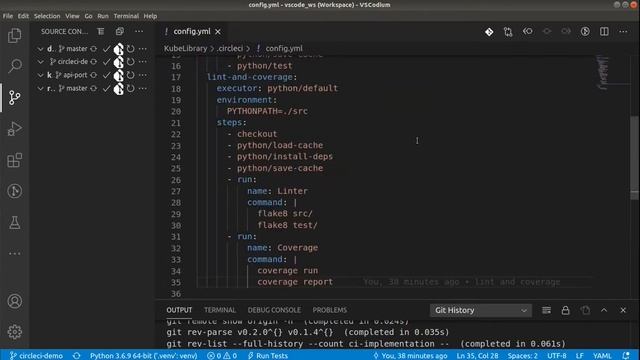Open the Accounts menu icon
This screenshot has width=640, height=360.
point(15,301)
